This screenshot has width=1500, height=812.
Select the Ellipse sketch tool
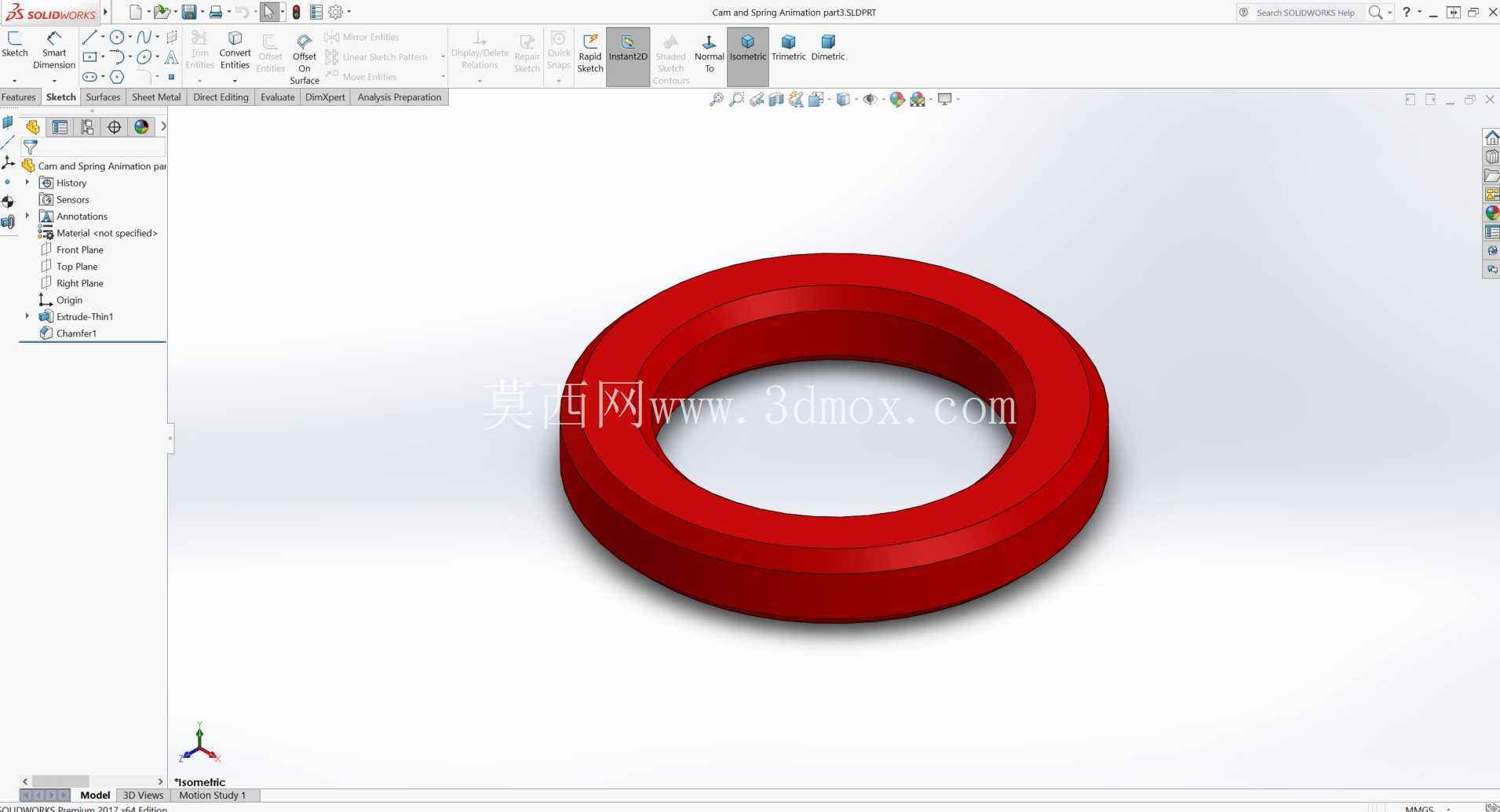pos(144,56)
